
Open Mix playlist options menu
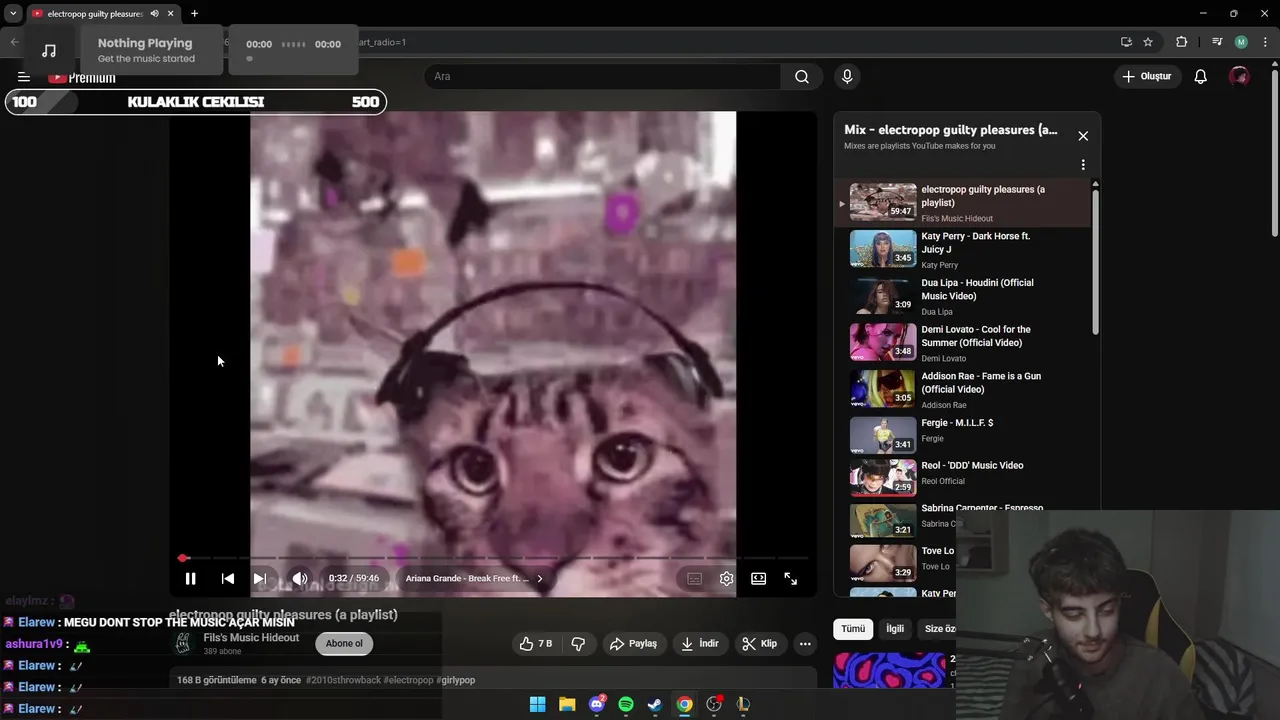(x=1083, y=165)
